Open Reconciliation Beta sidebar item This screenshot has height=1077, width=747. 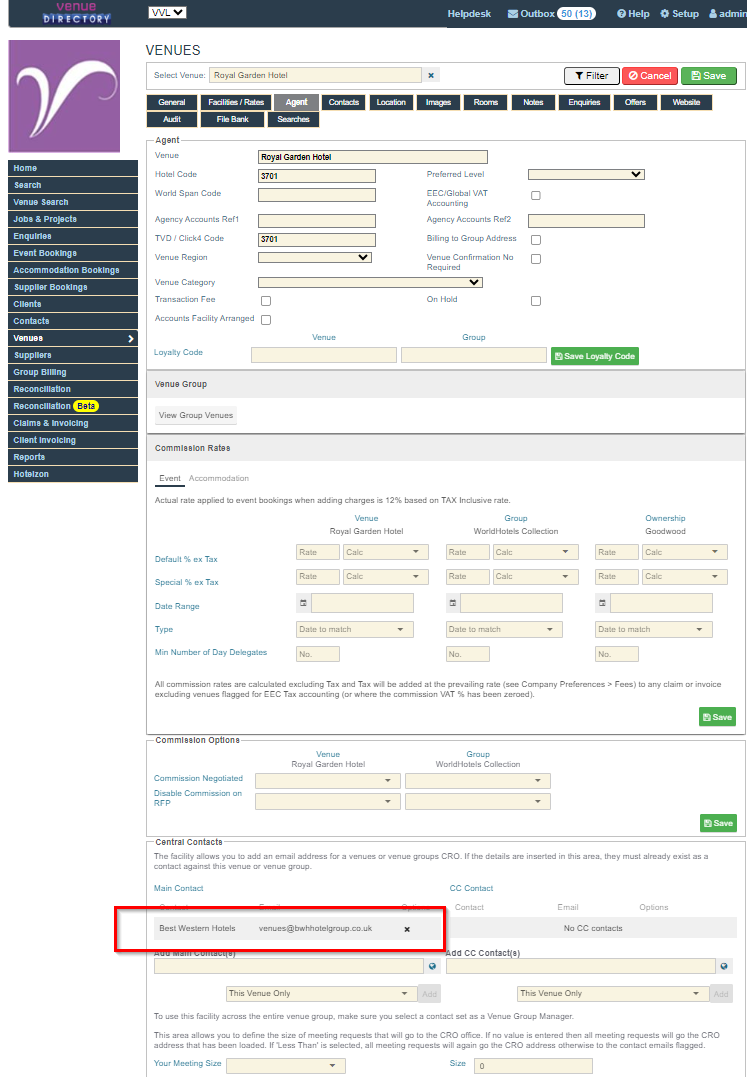[73, 406]
